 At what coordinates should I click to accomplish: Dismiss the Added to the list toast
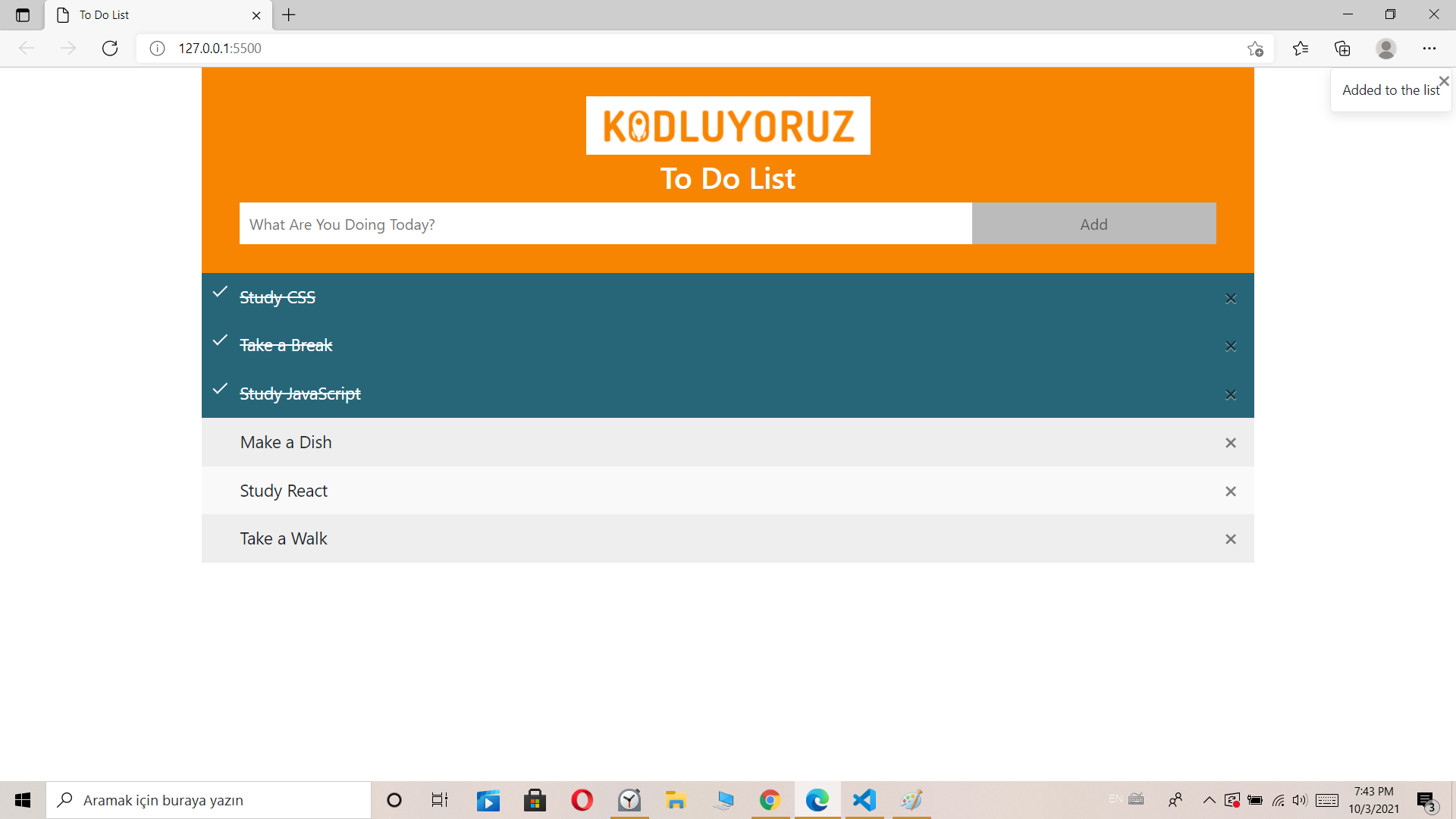[1444, 81]
